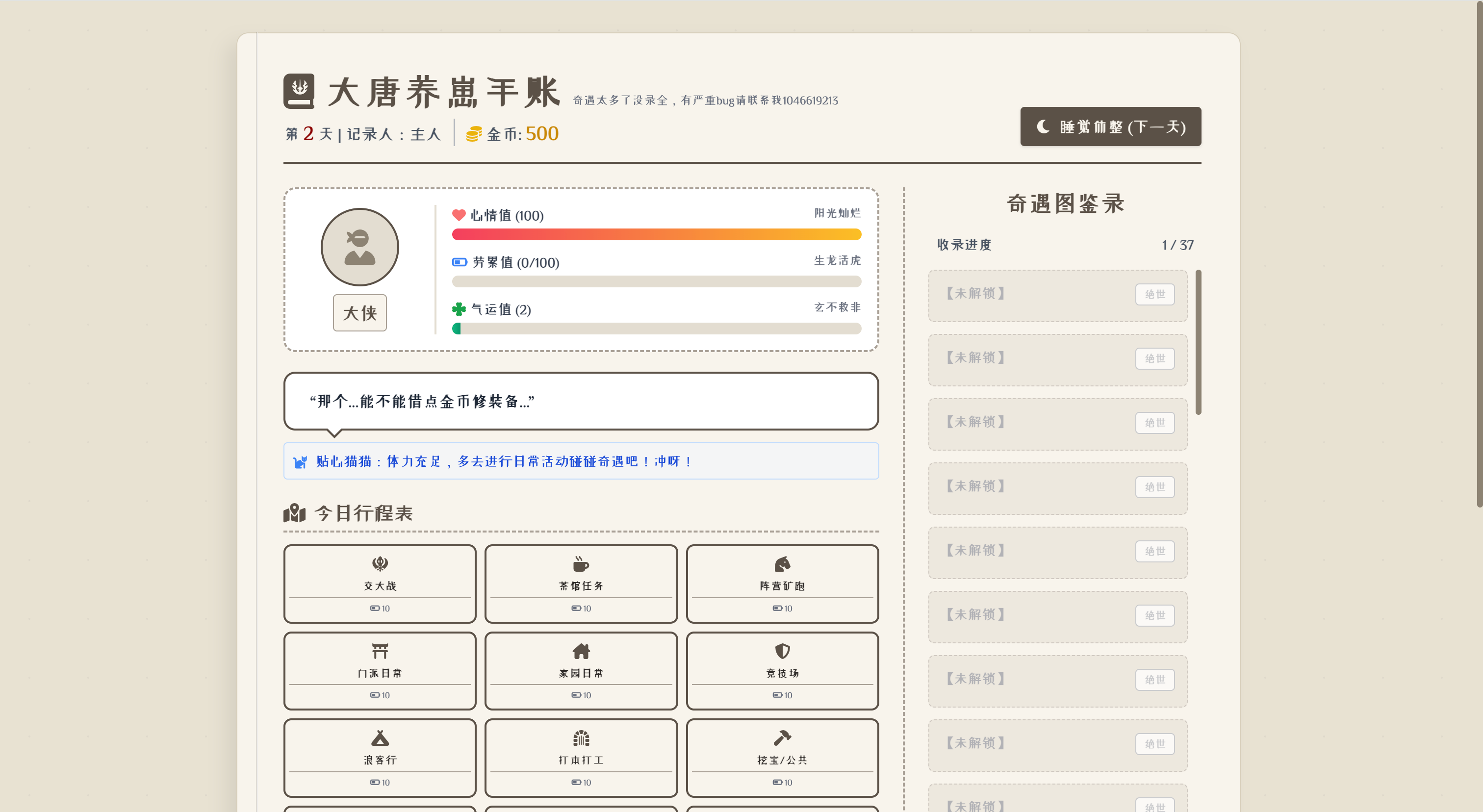The width and height of the screenshot is (1483, 812).
Task: Select the sword icon on 交大战 card
Action: 380,563
